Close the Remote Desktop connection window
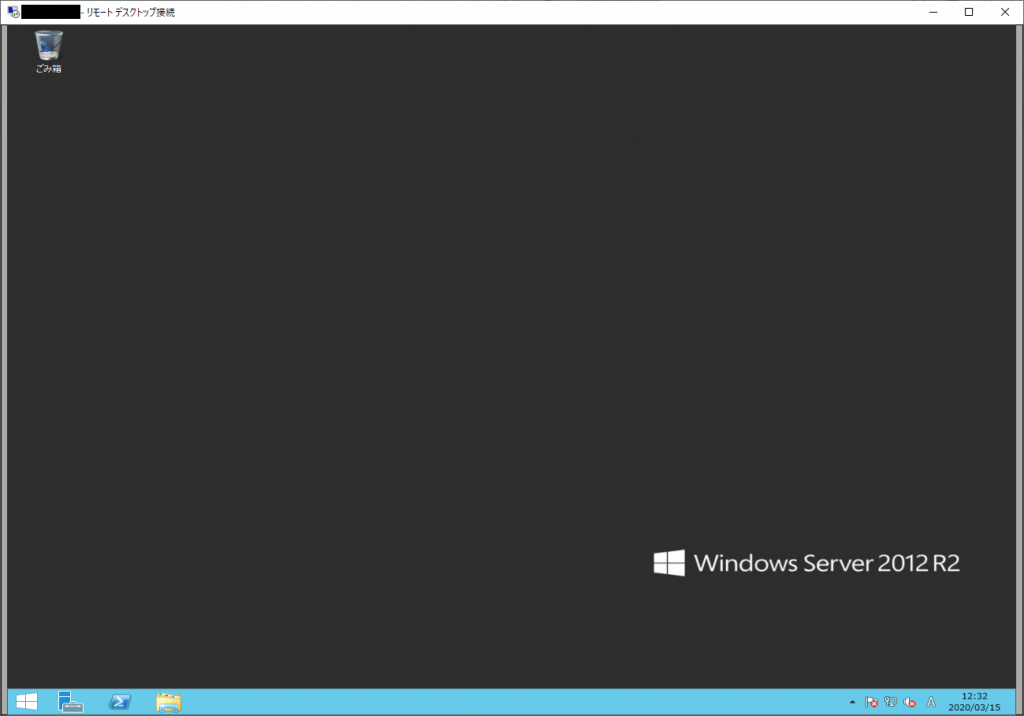This screenshot has height=716, width=1024. click(x=1005, y=12)
